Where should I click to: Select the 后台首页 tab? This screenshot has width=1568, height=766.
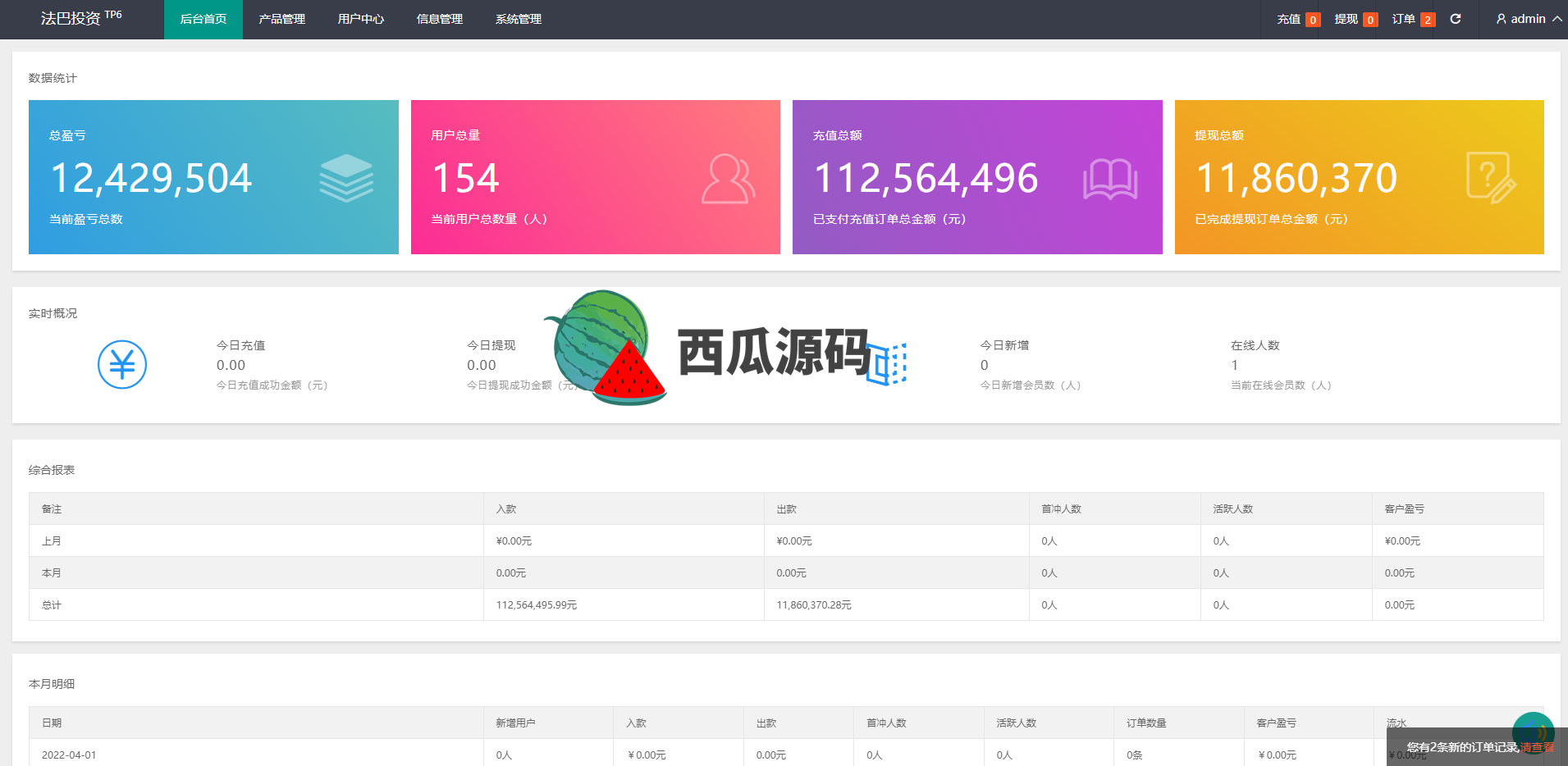(203, 19)
